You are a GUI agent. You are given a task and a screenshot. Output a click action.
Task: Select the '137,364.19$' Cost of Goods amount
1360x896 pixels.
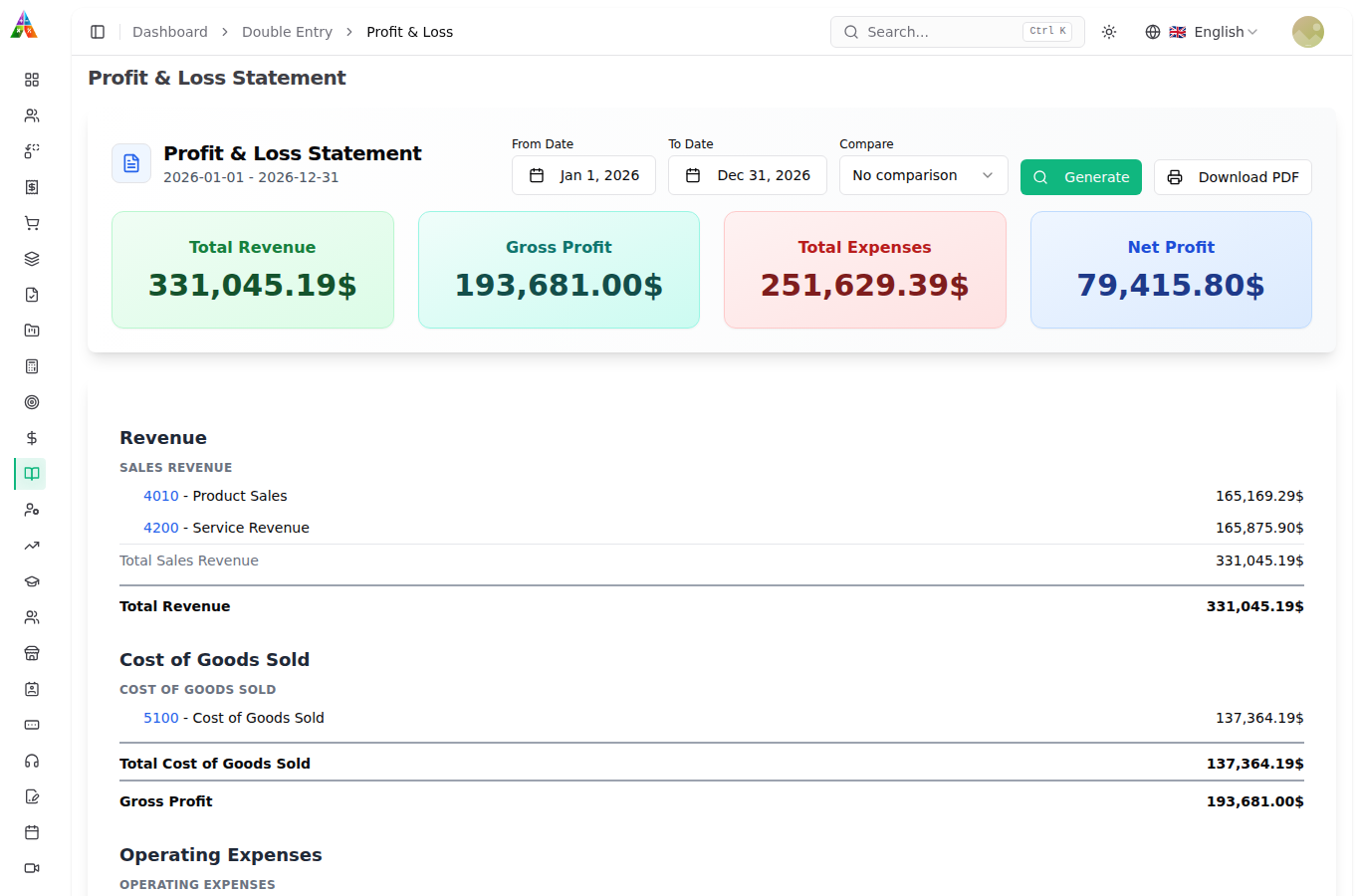(x=1259, y=718)
